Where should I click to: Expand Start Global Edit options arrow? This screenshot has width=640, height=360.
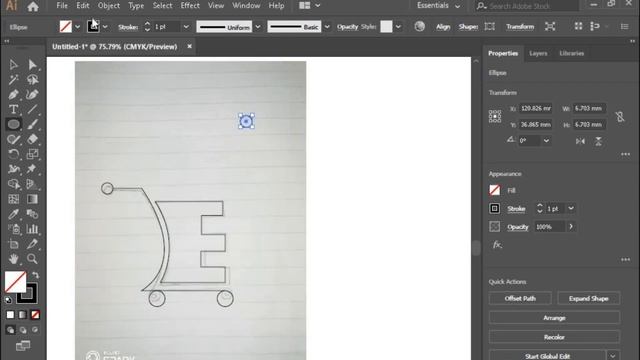(x=613, y=356)
